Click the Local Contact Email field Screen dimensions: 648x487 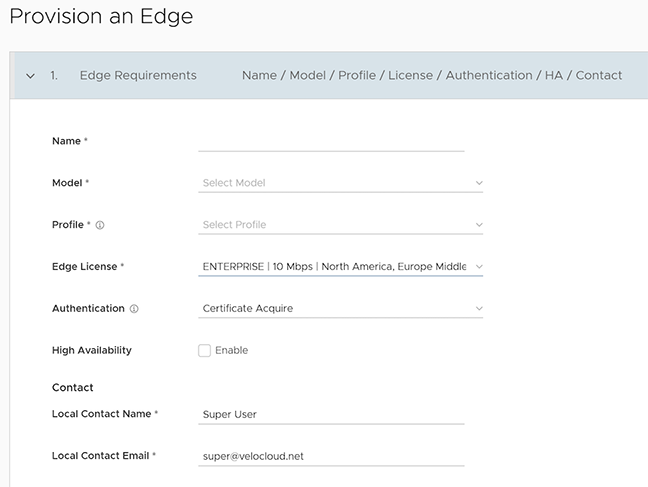[331, 456]
